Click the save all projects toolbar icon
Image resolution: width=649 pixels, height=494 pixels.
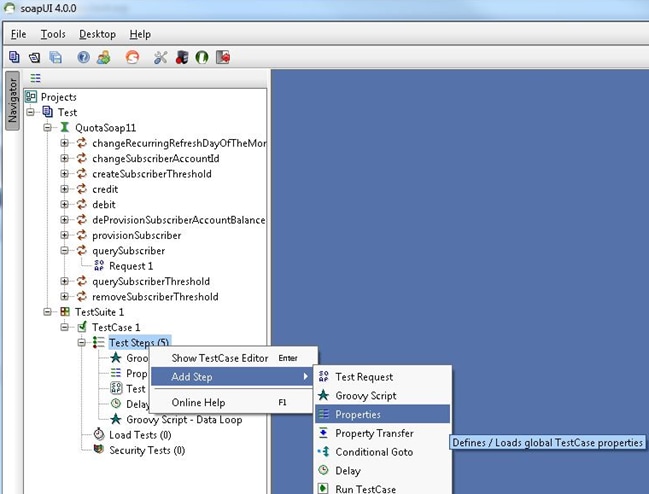[x=55, y=57]
